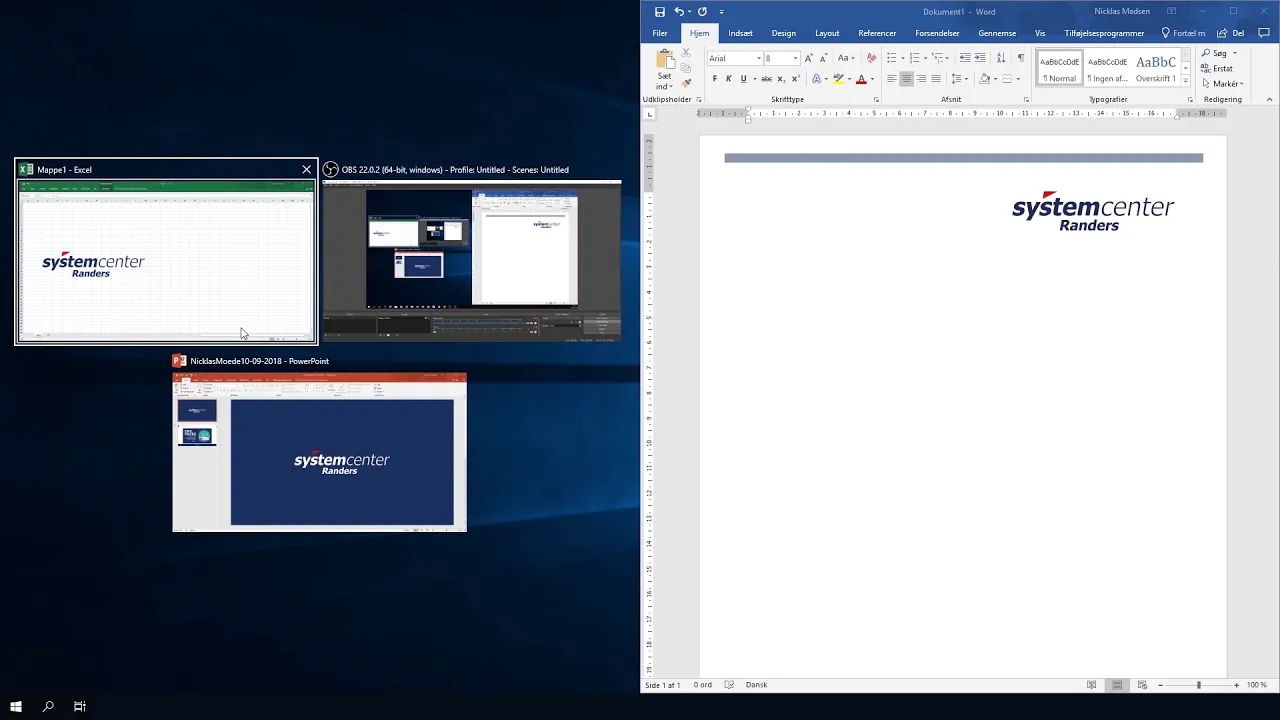Open Customize Quick Access Toolbar menu

722,12
